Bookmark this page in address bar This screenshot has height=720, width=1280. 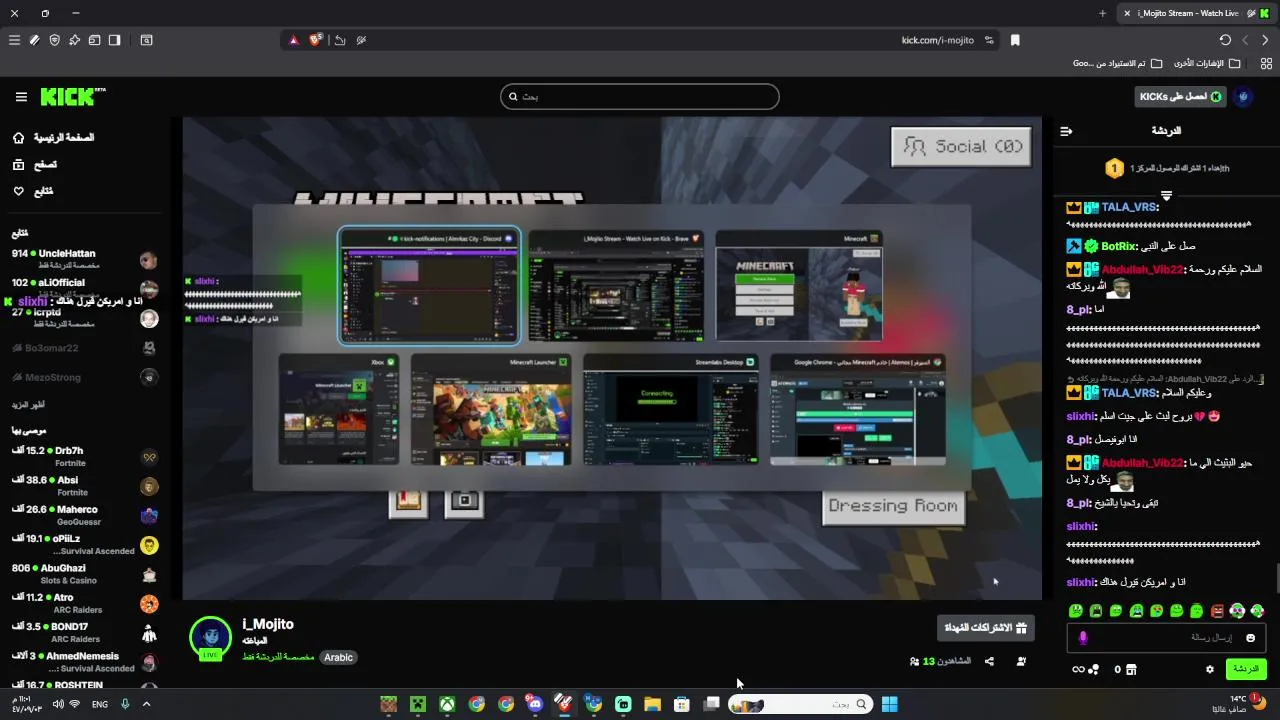click(1015, 40)
